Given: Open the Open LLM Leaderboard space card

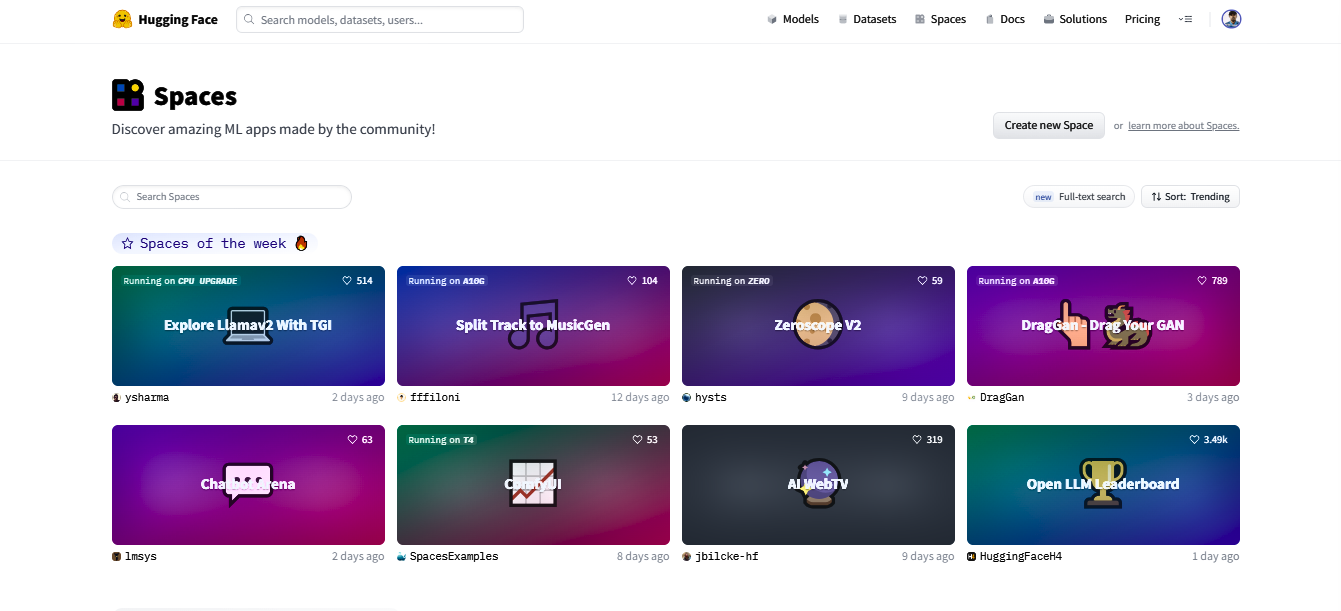Looking at the screenshot, I should (x=1103, y=485).
